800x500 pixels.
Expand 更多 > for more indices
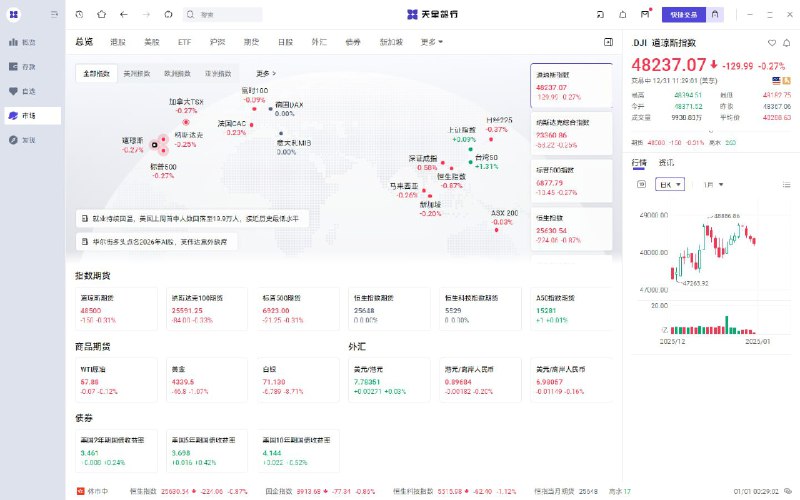266,73
